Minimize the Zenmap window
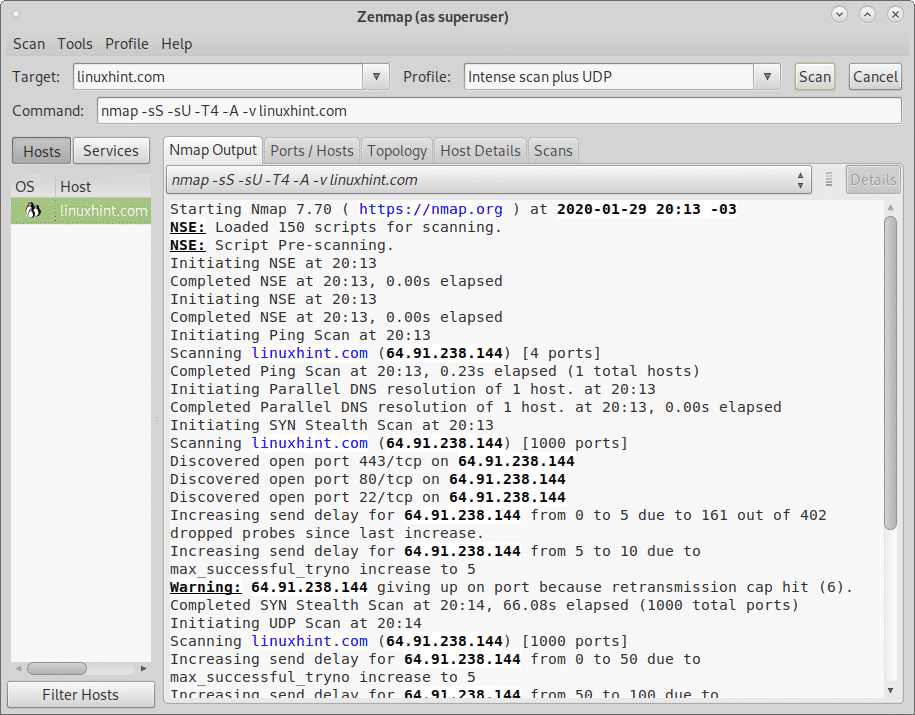Viewport: 915px width, 715px height. click(x=839, y=15)
